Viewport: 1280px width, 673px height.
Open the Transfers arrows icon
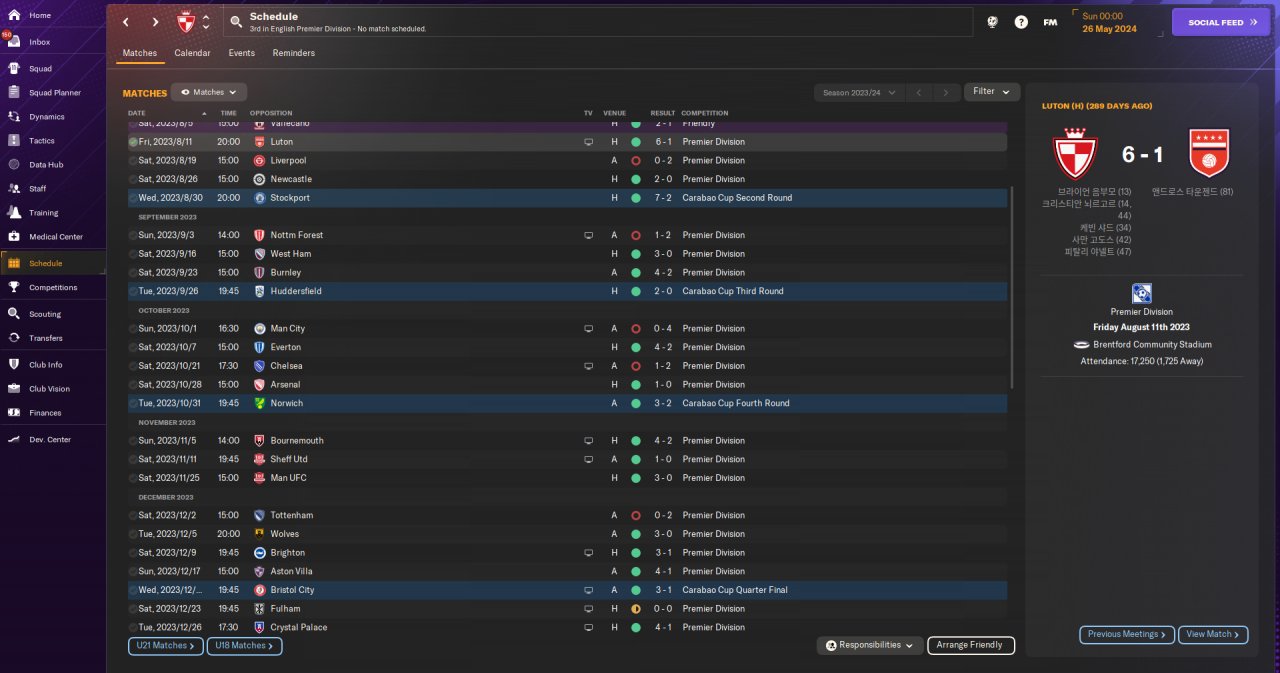[x=14, y=338]
